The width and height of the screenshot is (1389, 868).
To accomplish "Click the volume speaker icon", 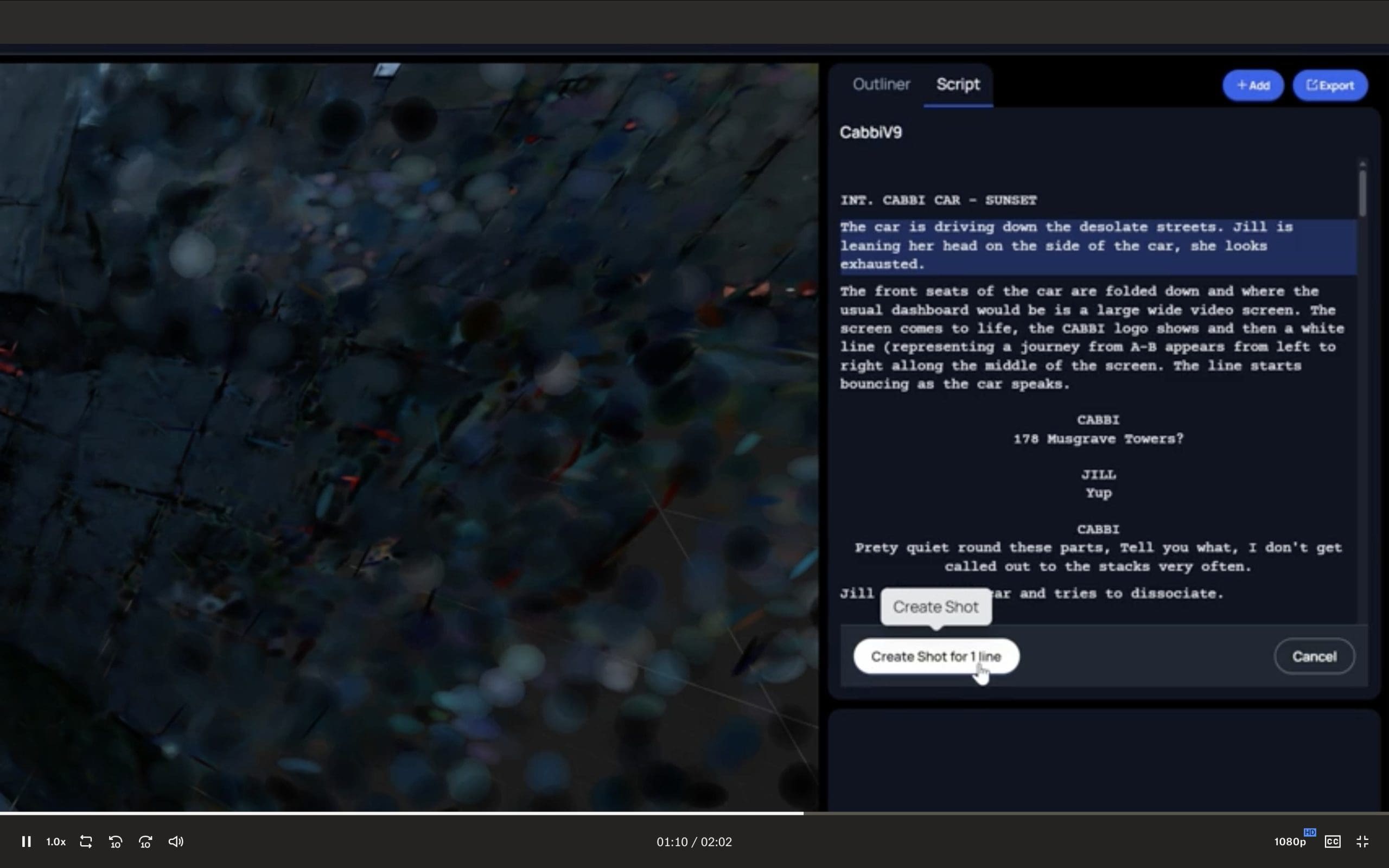I will point(176,841).
